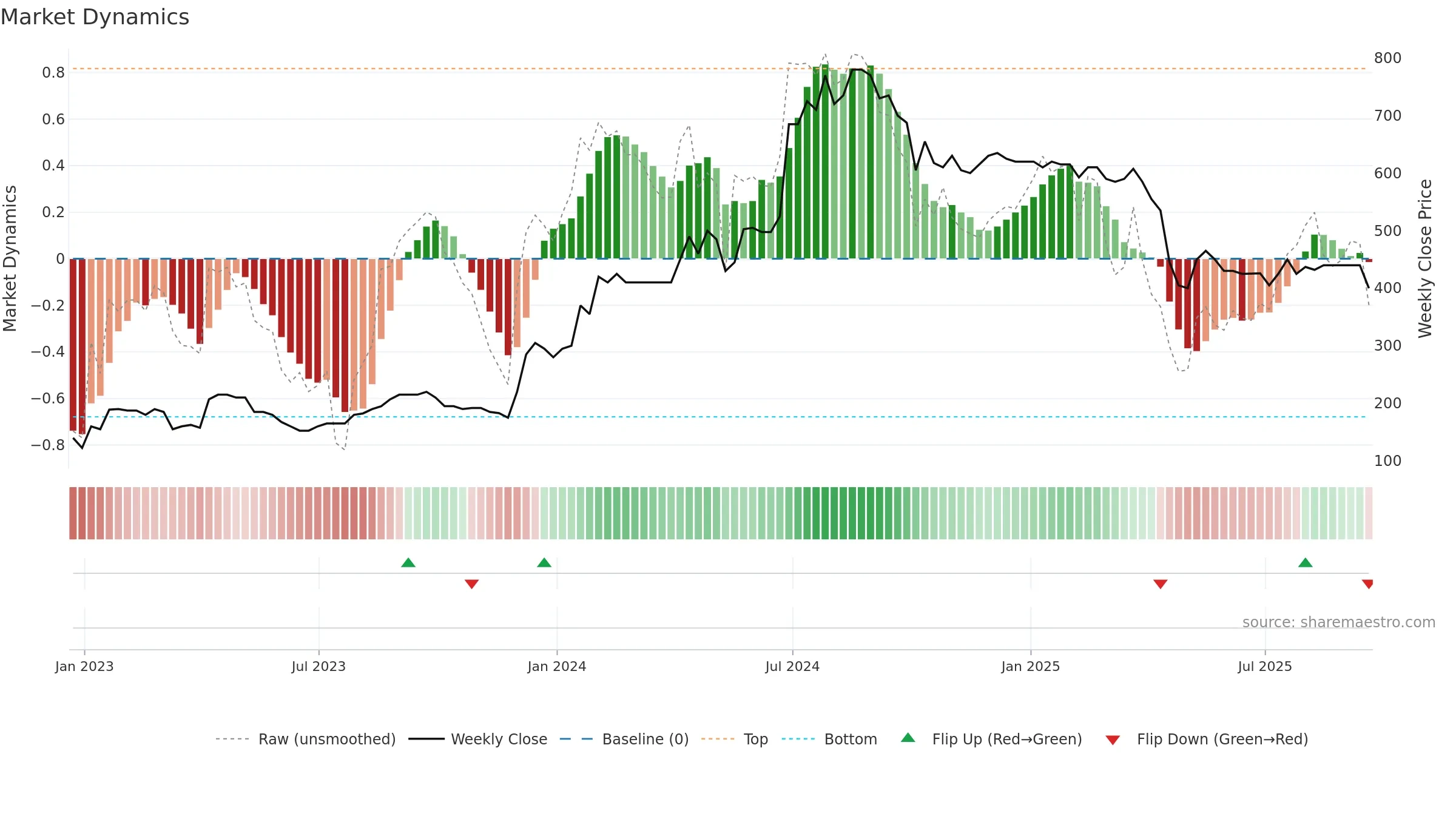The width and height of the screenshot is (1456, 819).
Task: Click the red flip-down marker in spring 2025
Action: [x=1160, y=584]
